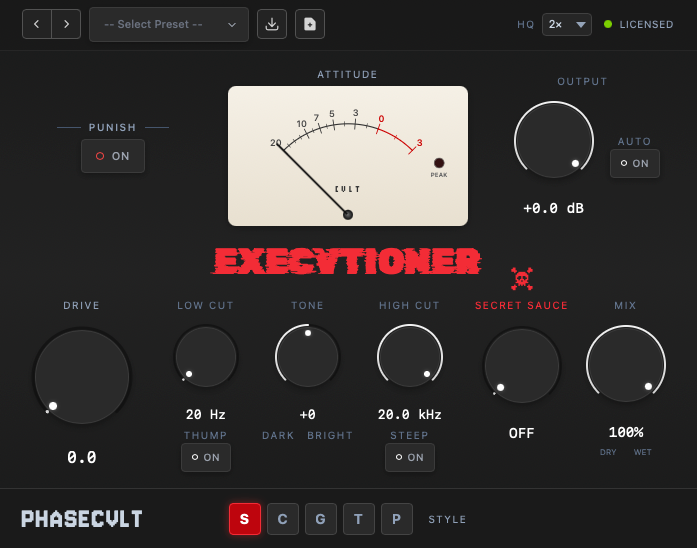This screenshot has width=697, height=548.
Task: Click the 100% mix value
Action: click(x=626, y=432)
